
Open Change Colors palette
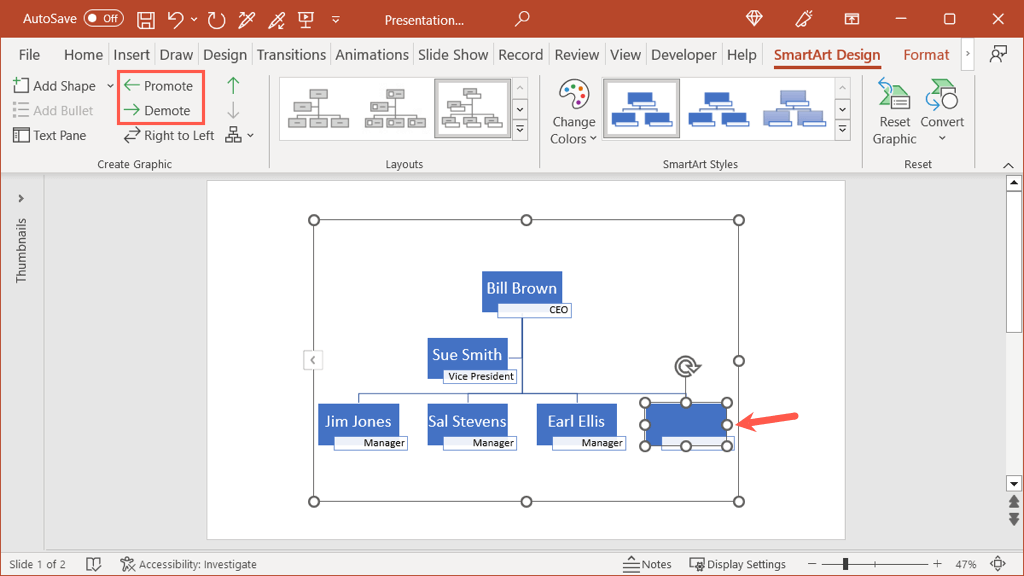573,112
